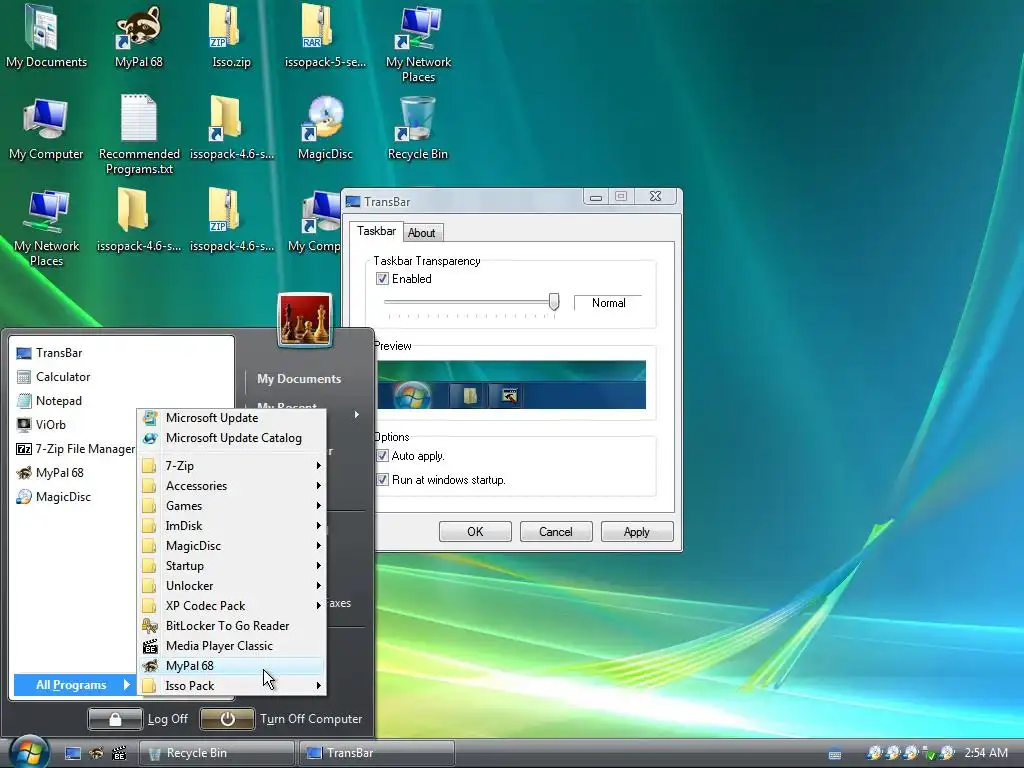Image resolution: width=1024 pixels, height=768 pixels.
Task: Expand the Unlocker program folder
Action: click(x=232, y=586)
